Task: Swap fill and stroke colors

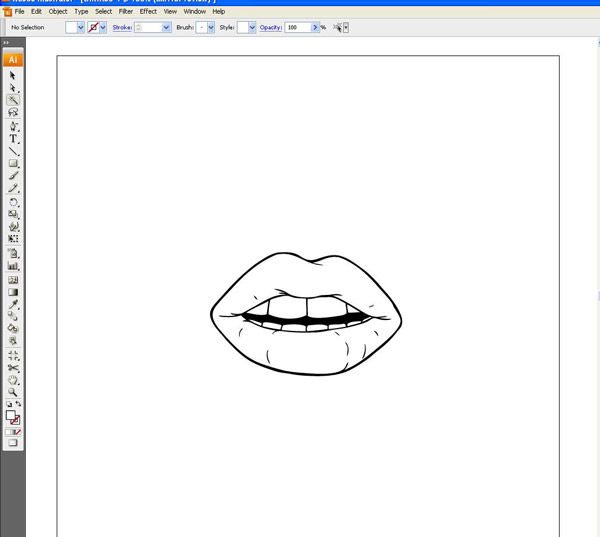Action: (18, 404)
